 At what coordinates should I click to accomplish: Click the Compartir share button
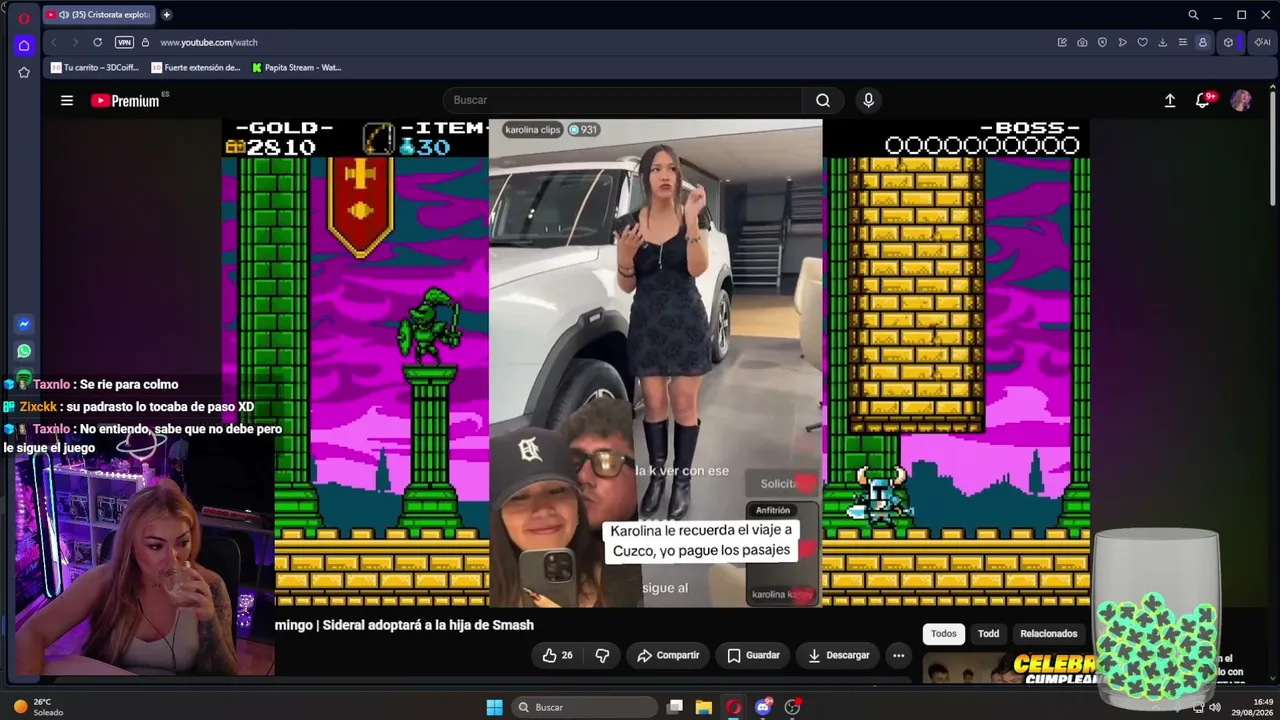[x=668, y=655]
